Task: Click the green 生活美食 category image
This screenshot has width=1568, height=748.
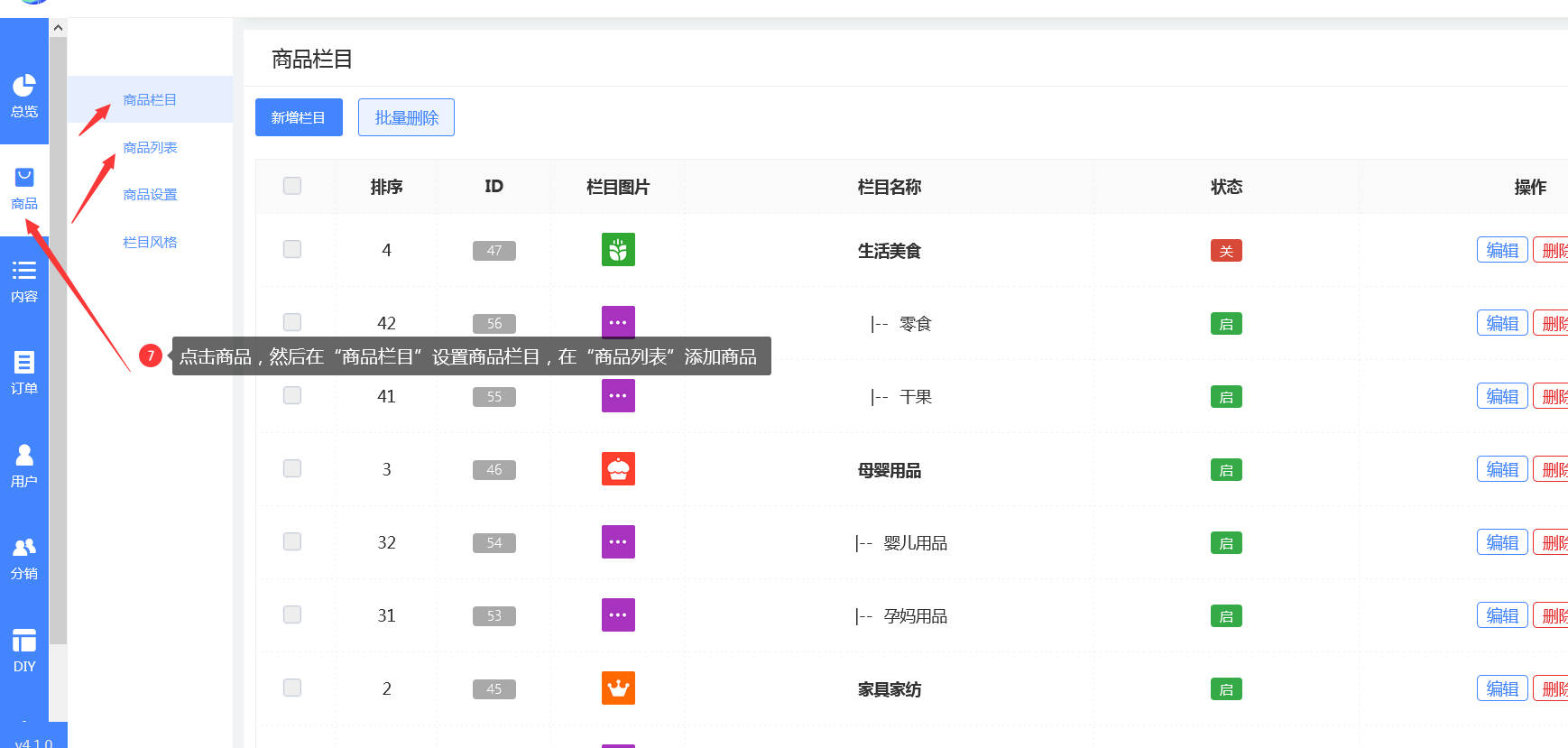Action: 618,250
